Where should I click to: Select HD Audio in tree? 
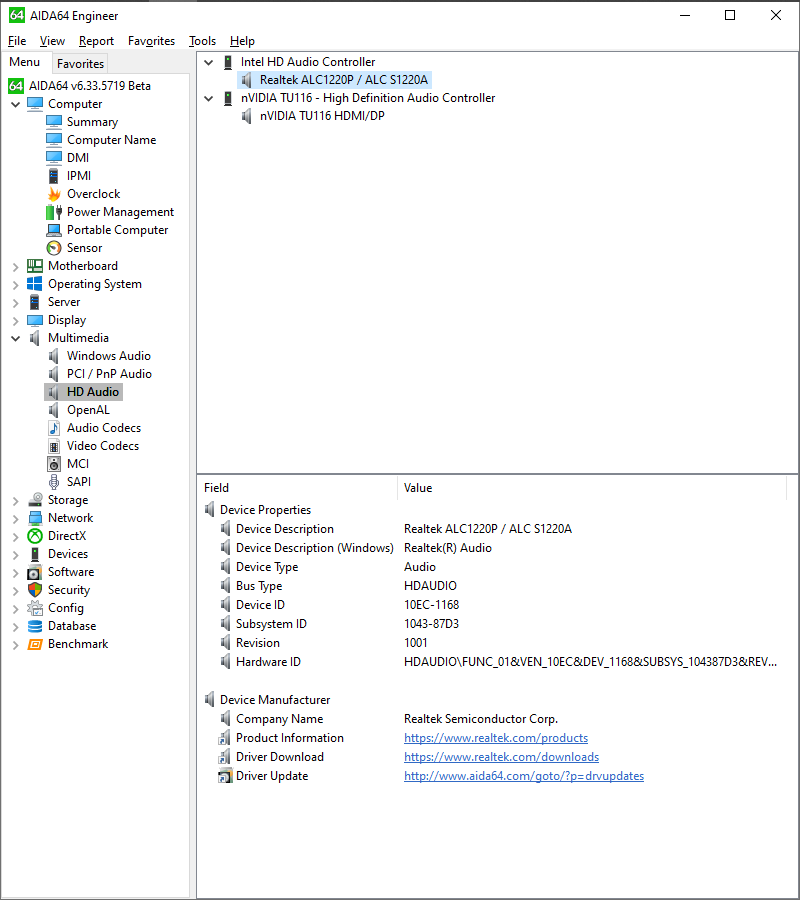(x=92, y=392)
